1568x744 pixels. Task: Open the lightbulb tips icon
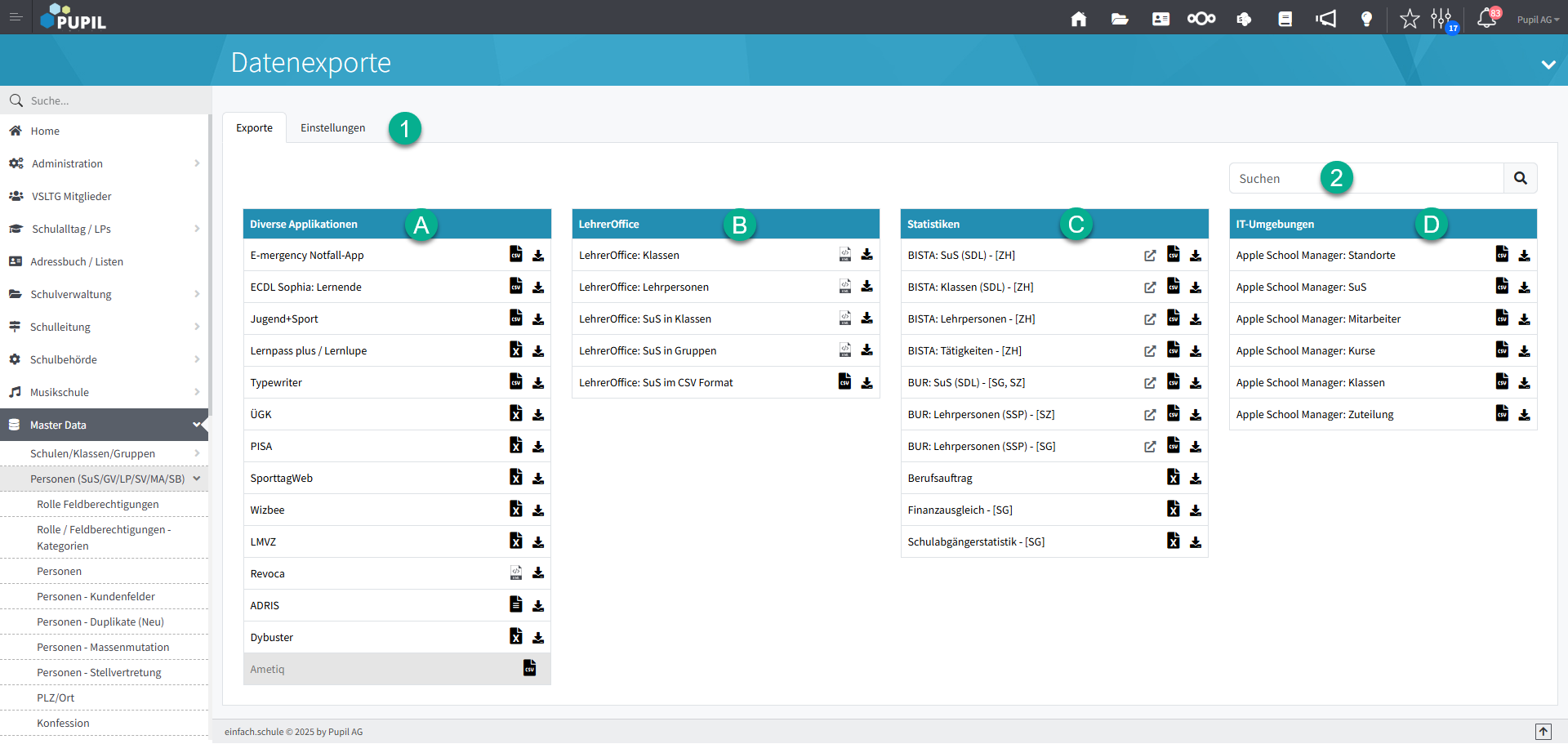coord(1366,19)
